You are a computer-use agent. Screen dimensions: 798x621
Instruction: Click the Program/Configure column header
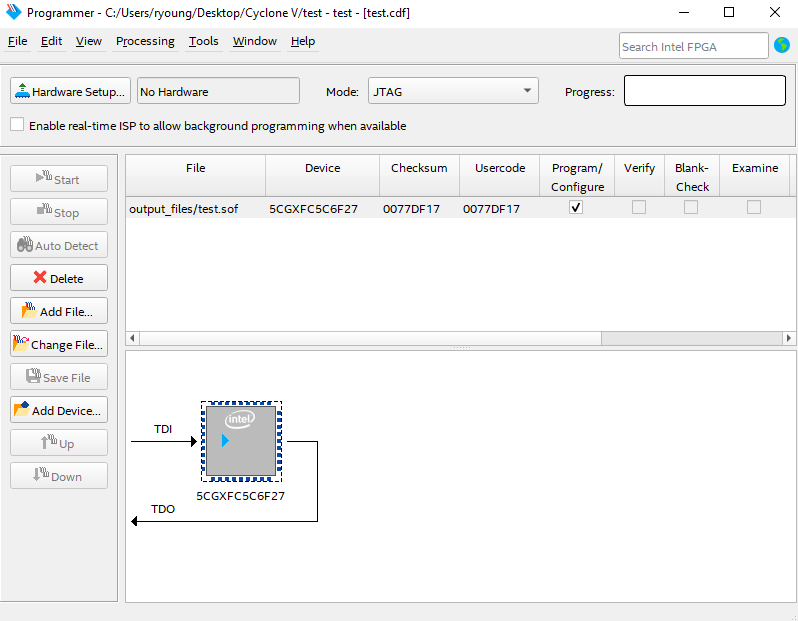(577, 176)
